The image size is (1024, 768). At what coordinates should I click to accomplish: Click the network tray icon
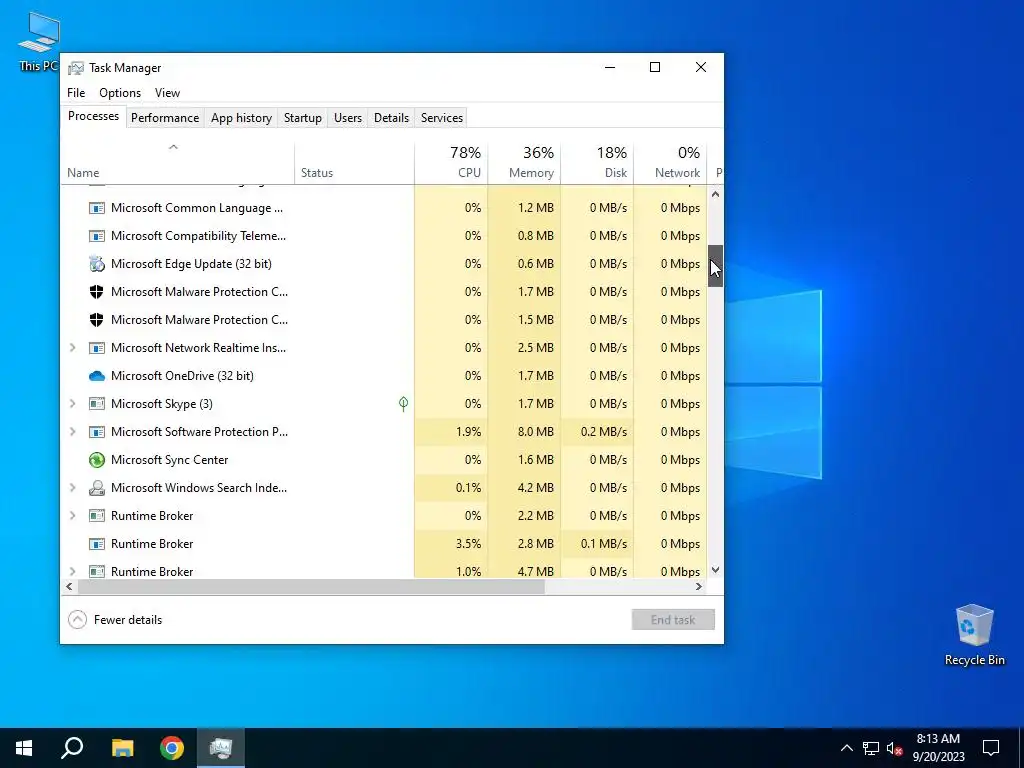(871, 748)
